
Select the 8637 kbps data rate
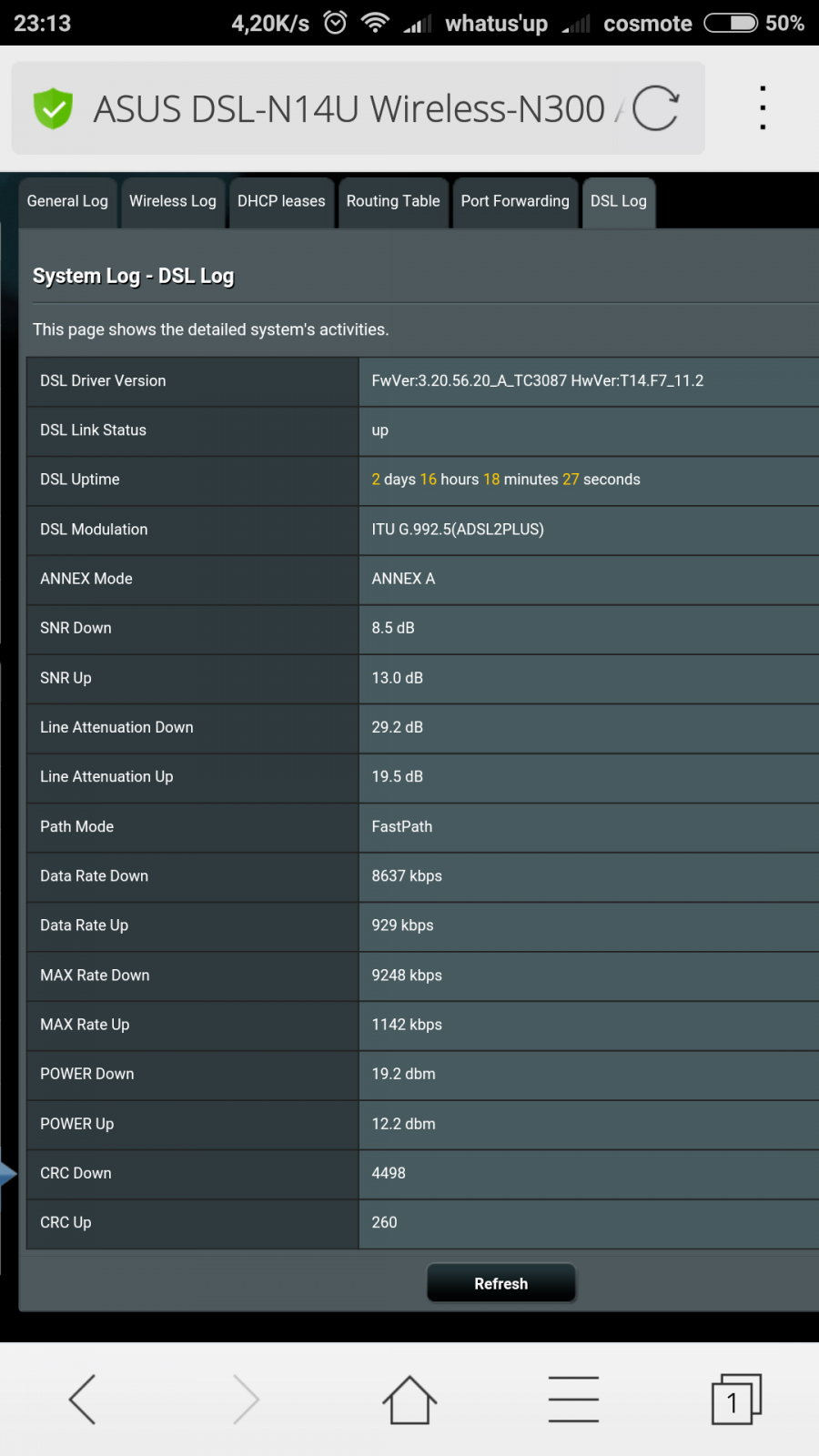pos(407,875)
